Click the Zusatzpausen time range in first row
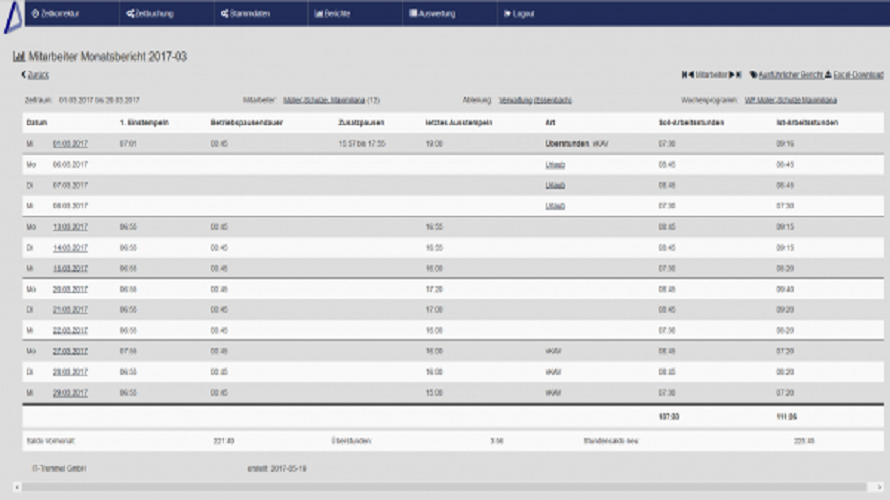The image size is (890, 500). tap(362, 144)
